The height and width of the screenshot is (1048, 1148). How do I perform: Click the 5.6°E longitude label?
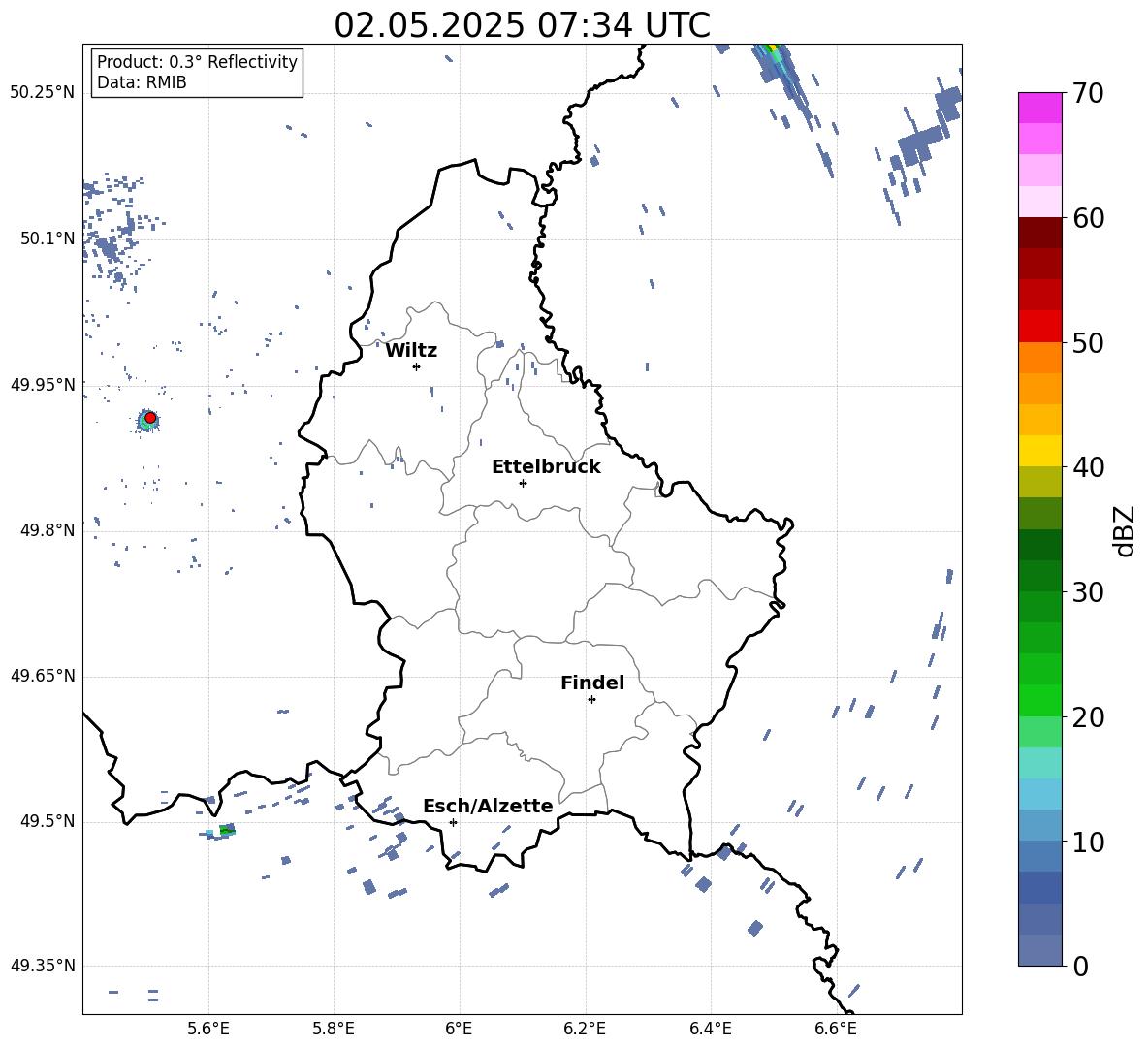tap(208, 1029)
